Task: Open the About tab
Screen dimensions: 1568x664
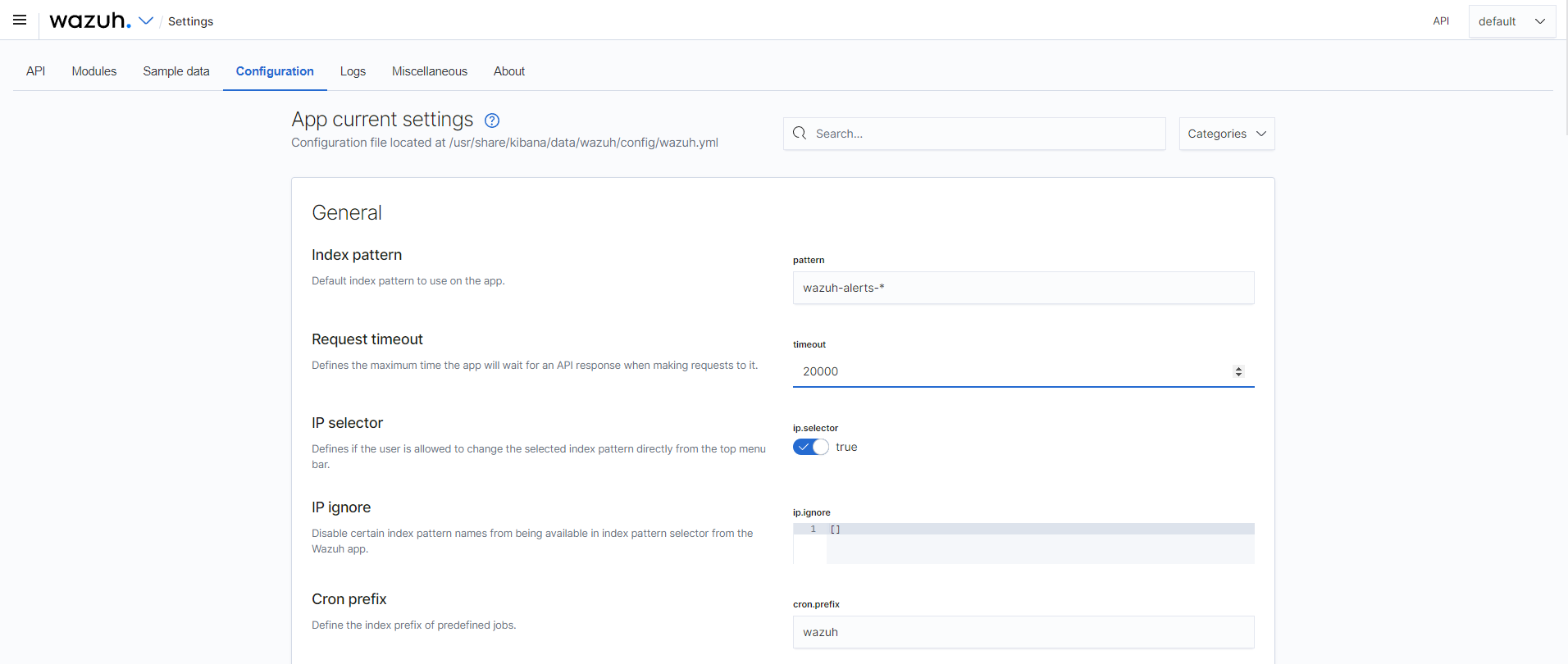Action: (509, 71)
